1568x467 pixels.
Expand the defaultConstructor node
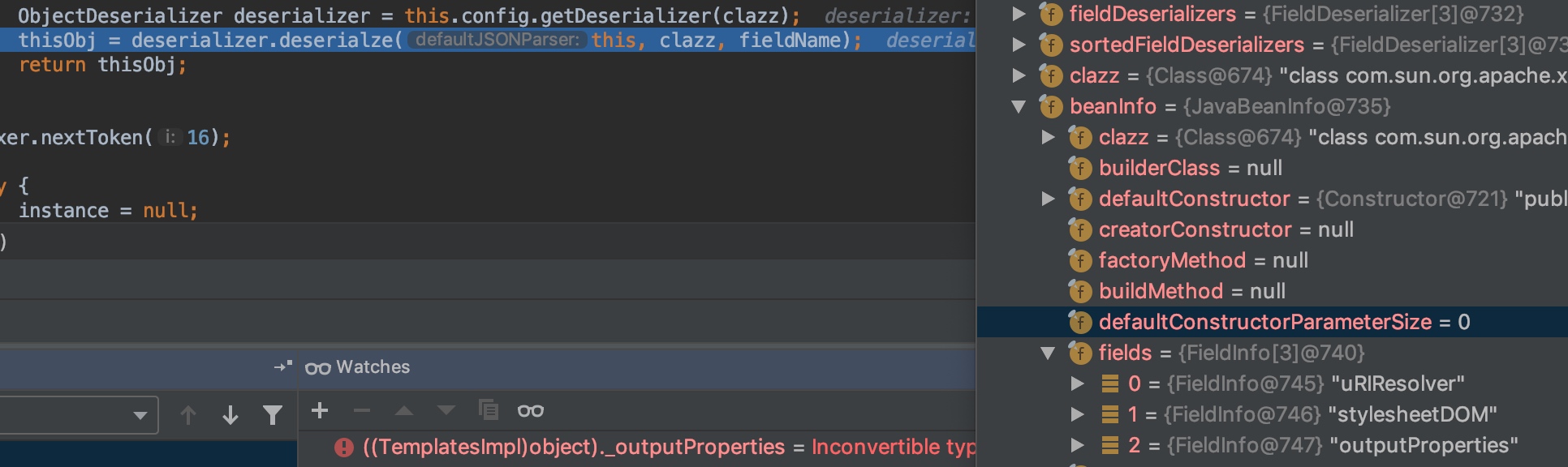[x=1049, y=199]
